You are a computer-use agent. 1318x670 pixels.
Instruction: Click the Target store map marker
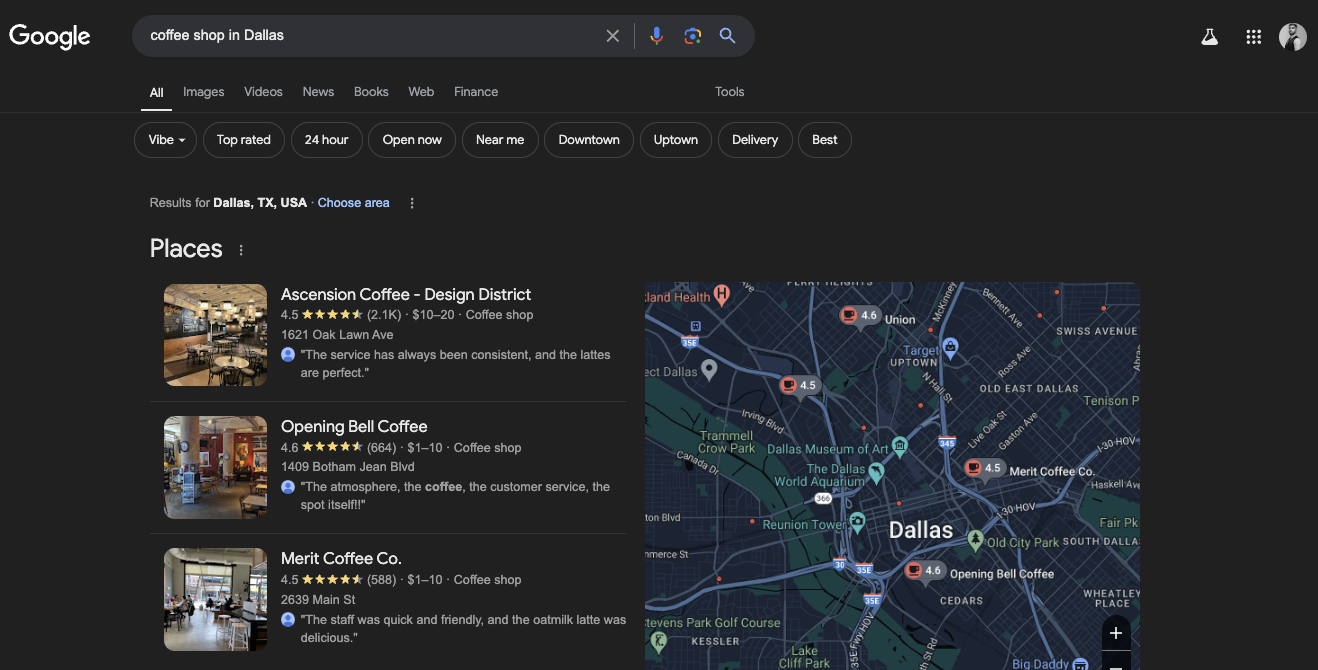(x=950, y=347)
